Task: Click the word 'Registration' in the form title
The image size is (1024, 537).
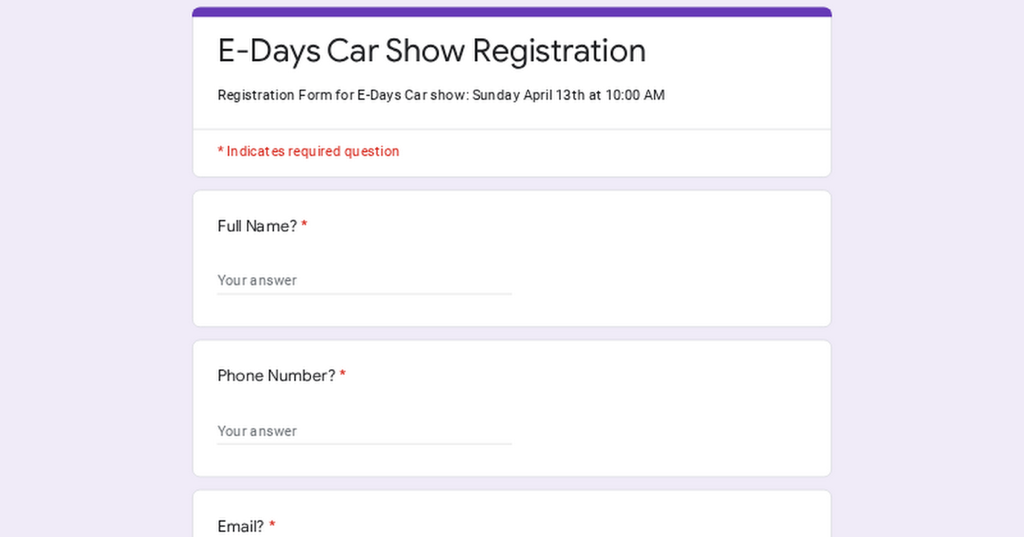Action: pos(559,51)
